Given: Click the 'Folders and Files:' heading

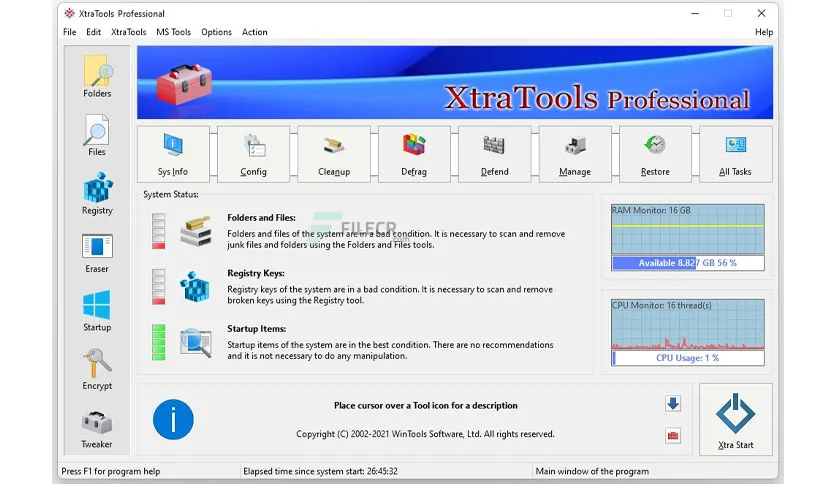Looking at the screenshot, I should coord(261,217).
